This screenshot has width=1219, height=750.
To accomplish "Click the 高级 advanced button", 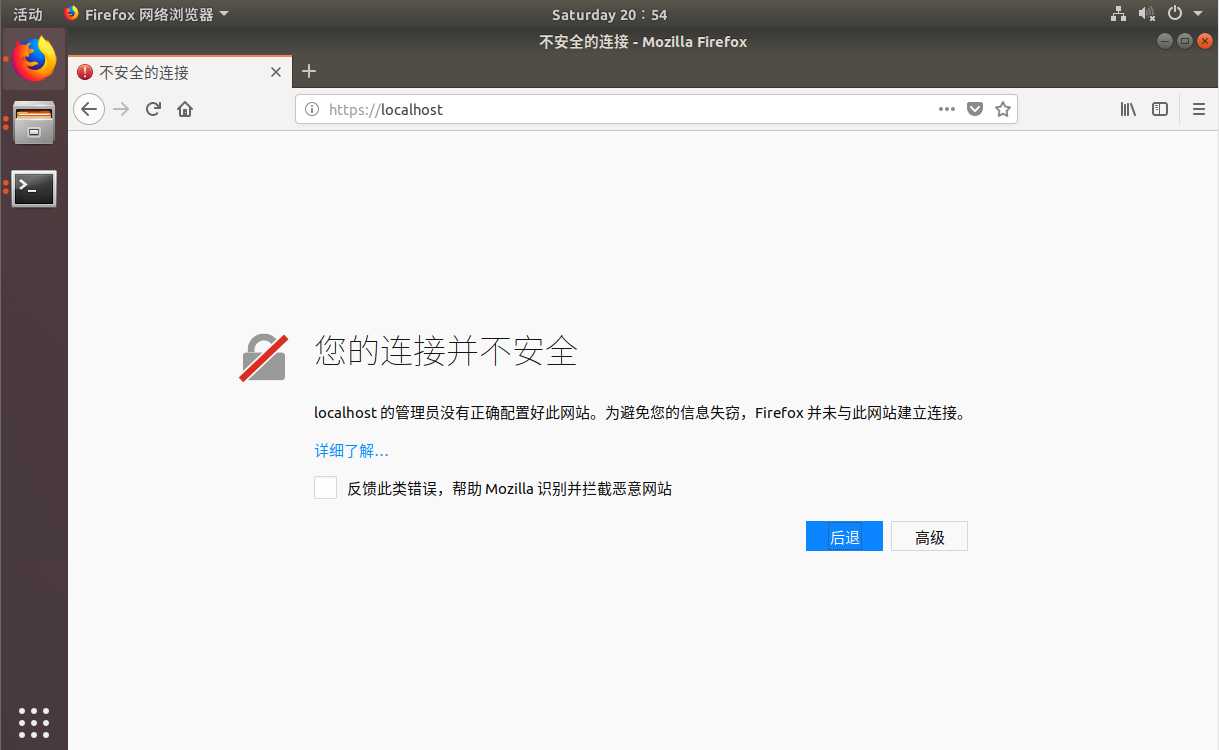I will pos(929,536).
